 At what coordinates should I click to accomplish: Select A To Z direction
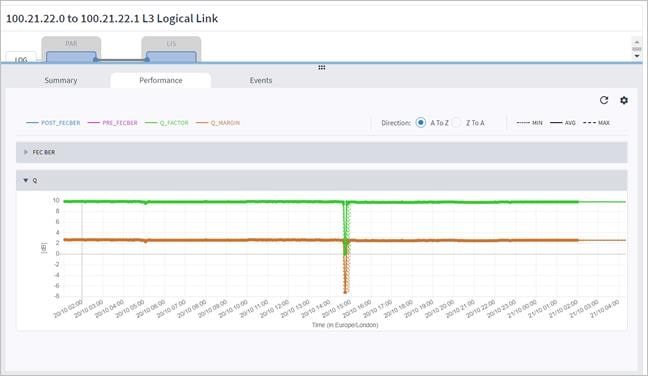point(421,123)
